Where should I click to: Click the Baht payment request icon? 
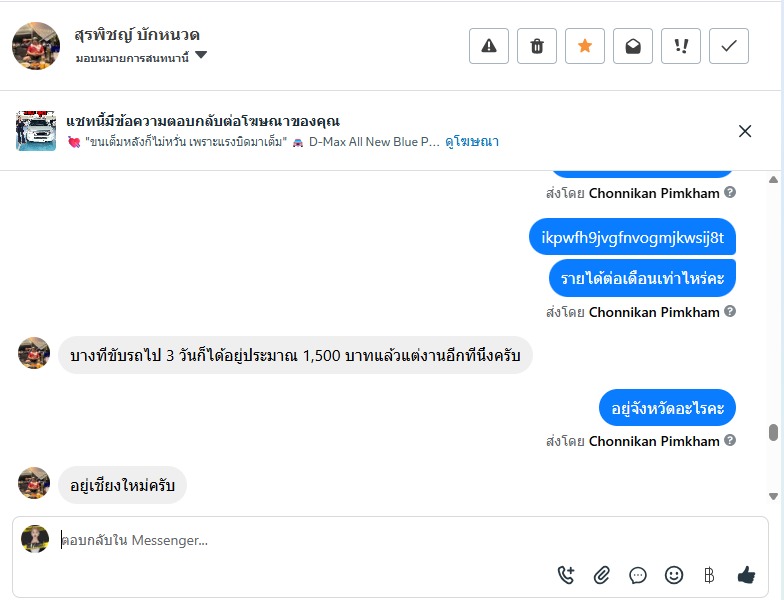(709, 575)
